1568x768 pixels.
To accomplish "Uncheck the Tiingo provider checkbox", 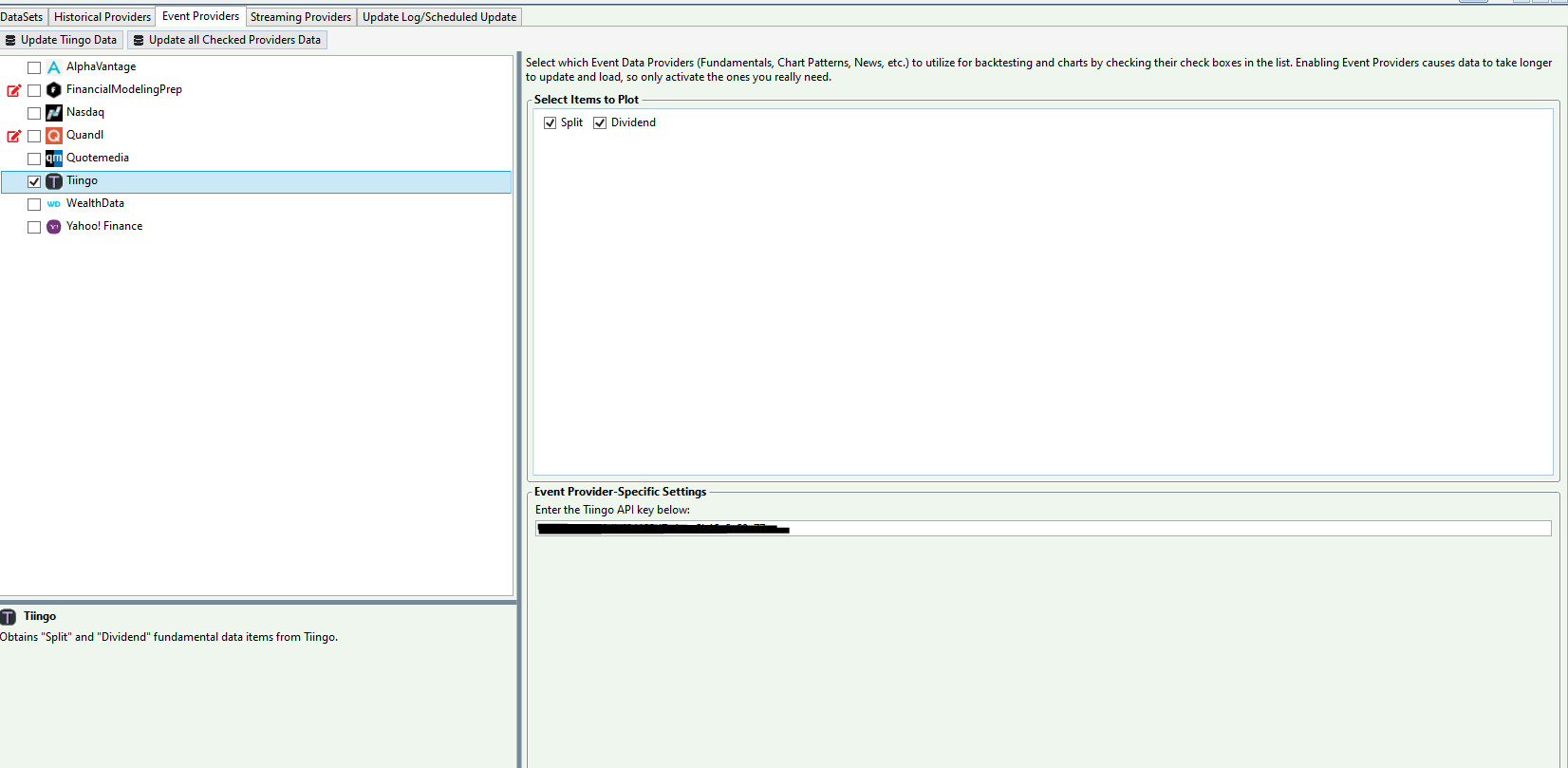I will [34, 181].
